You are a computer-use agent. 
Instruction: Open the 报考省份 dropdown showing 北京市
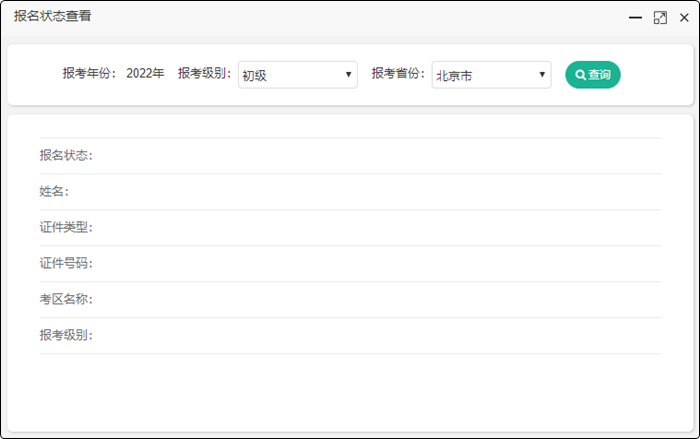coord(491,75)
